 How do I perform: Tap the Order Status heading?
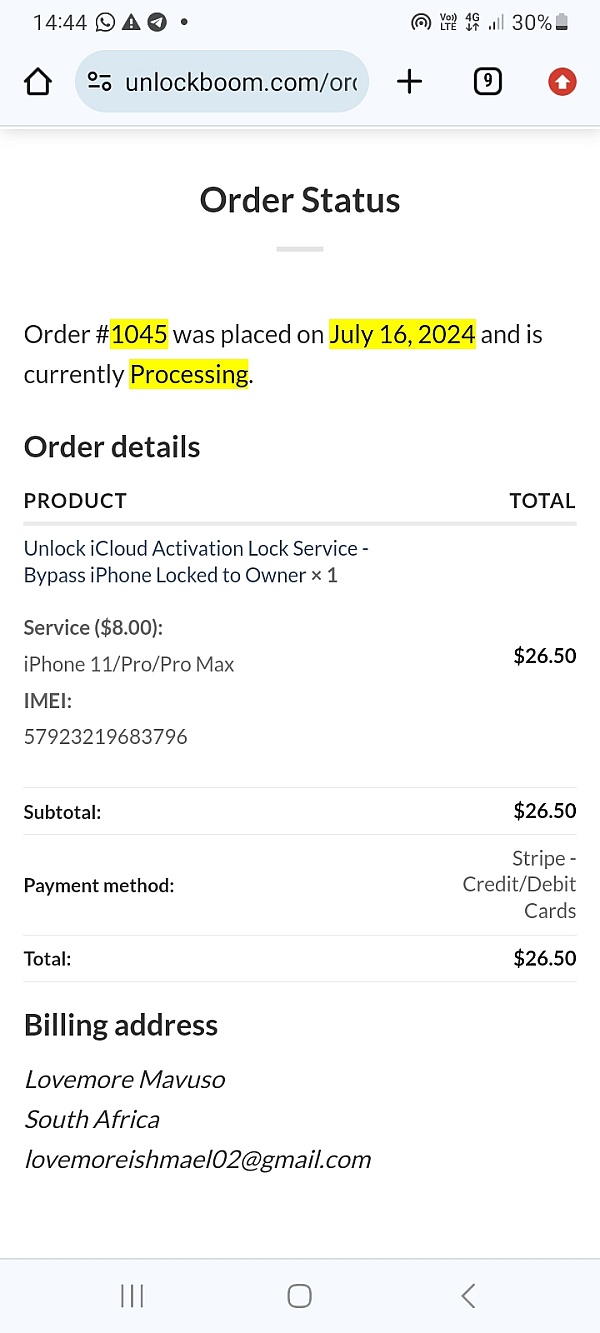(300, 200)
